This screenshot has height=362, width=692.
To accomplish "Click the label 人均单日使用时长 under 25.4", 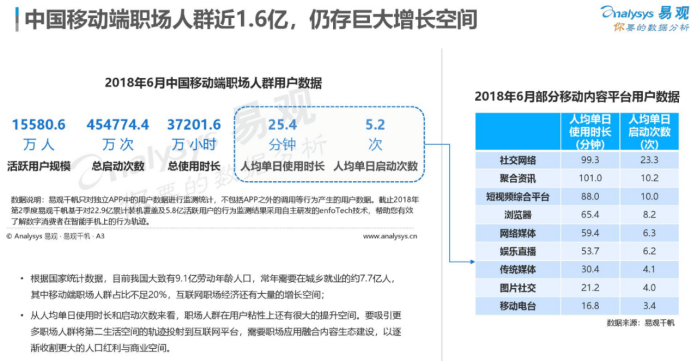I will point(282,166).
